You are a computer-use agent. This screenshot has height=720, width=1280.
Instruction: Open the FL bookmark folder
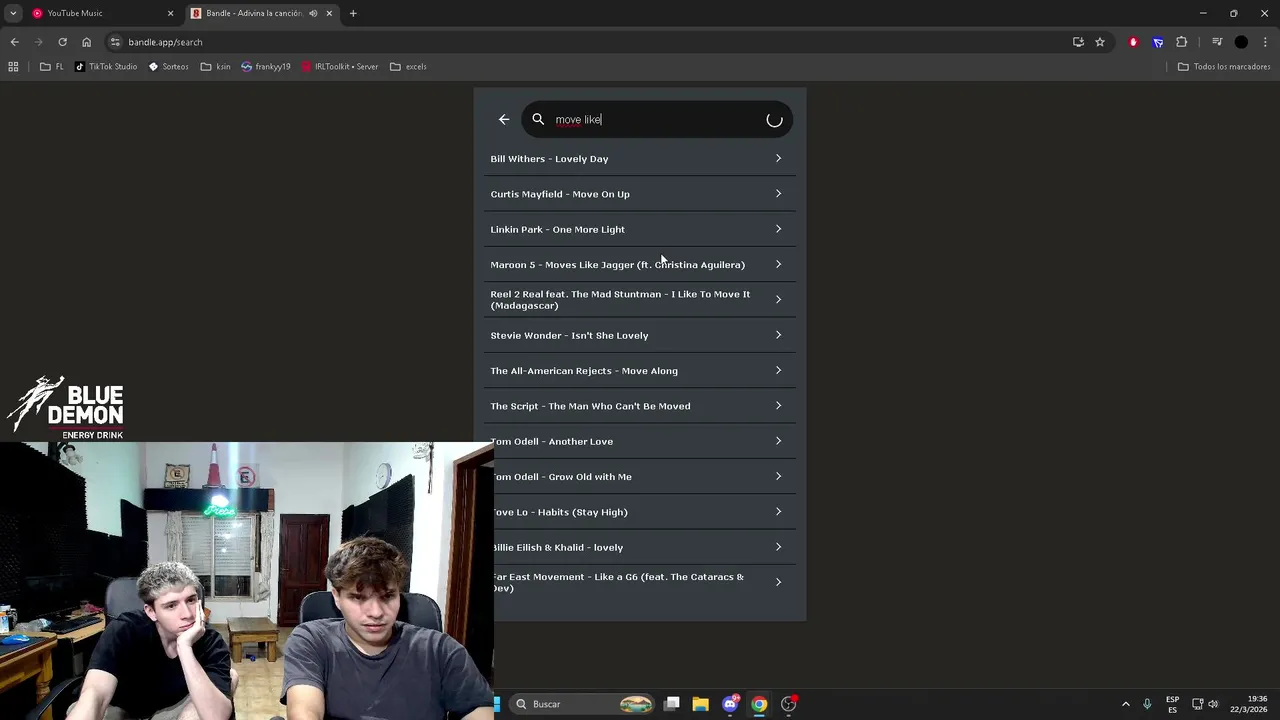click(52, 67)
